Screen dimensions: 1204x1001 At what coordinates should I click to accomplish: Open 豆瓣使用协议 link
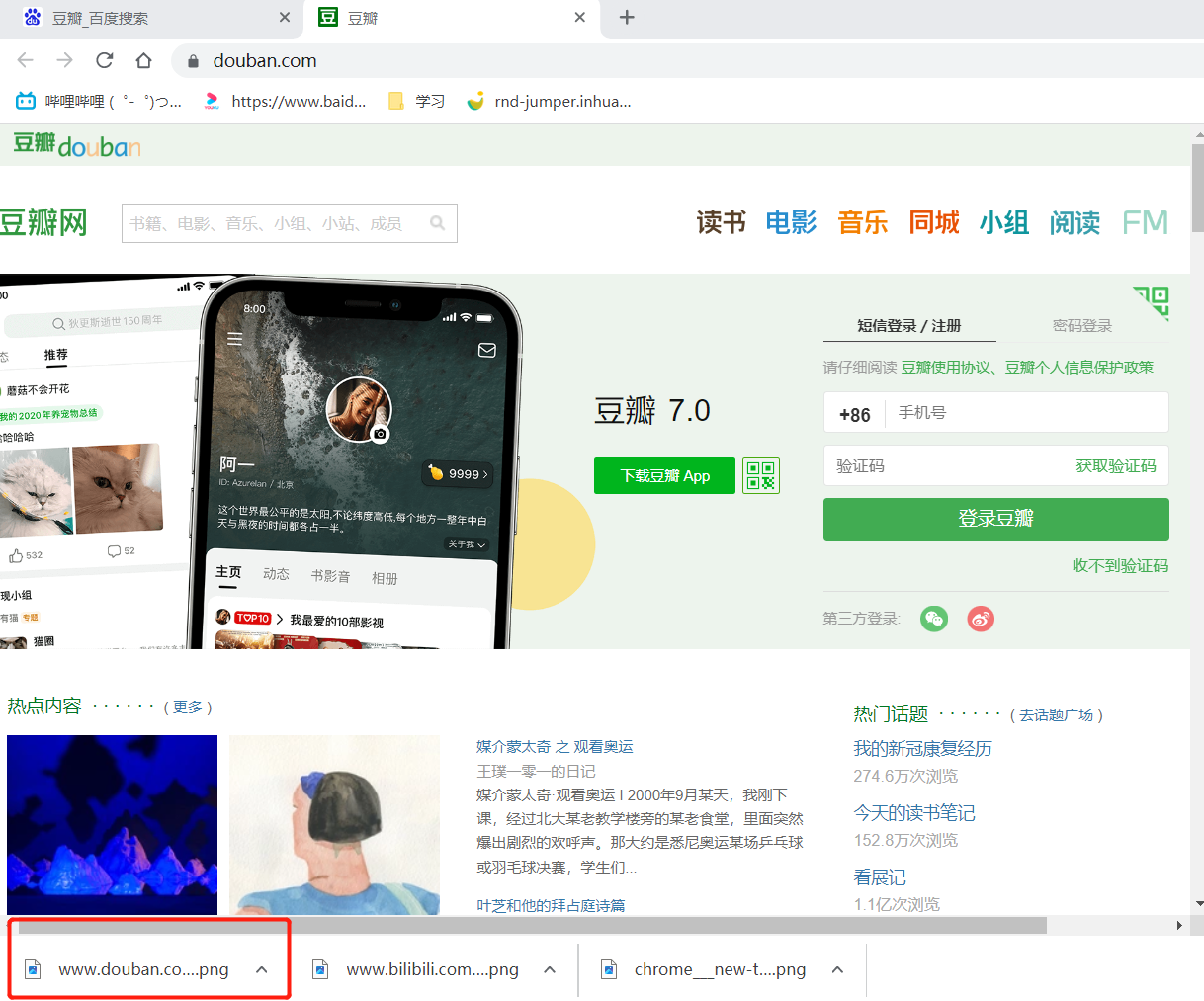tap(946, 367)
